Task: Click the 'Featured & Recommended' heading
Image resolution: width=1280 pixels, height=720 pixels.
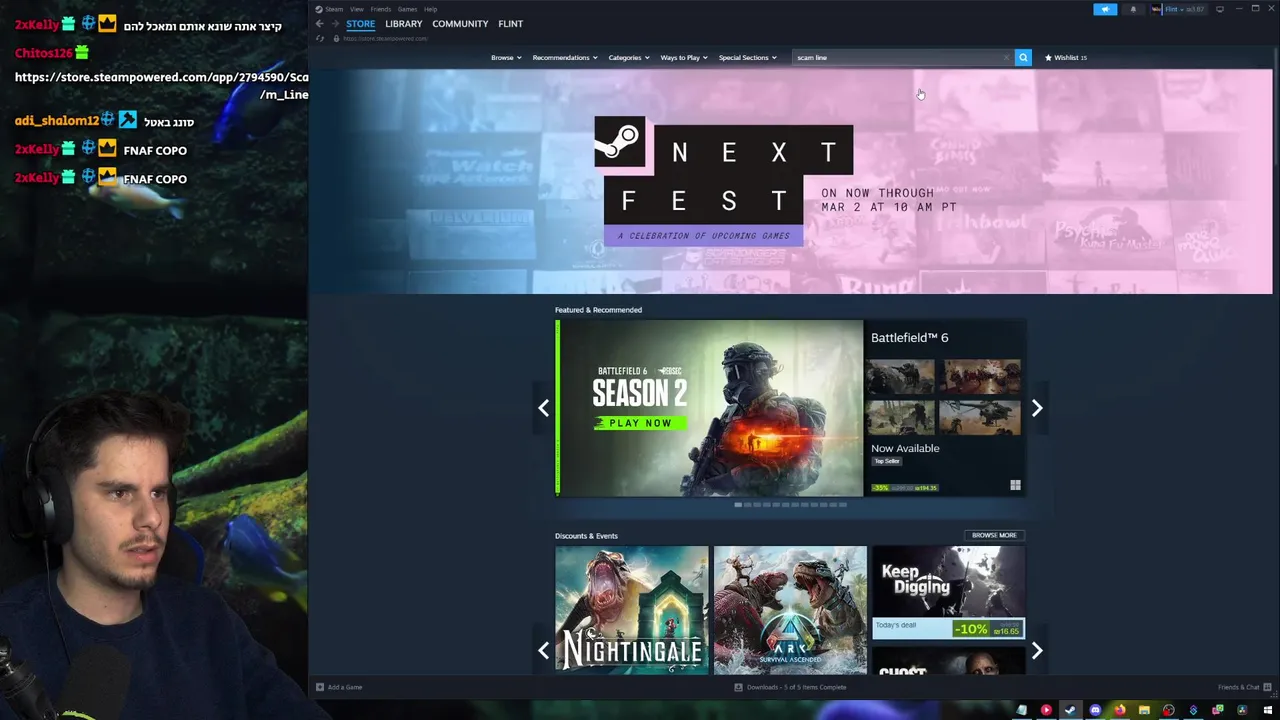Action: tap(598, 310)
